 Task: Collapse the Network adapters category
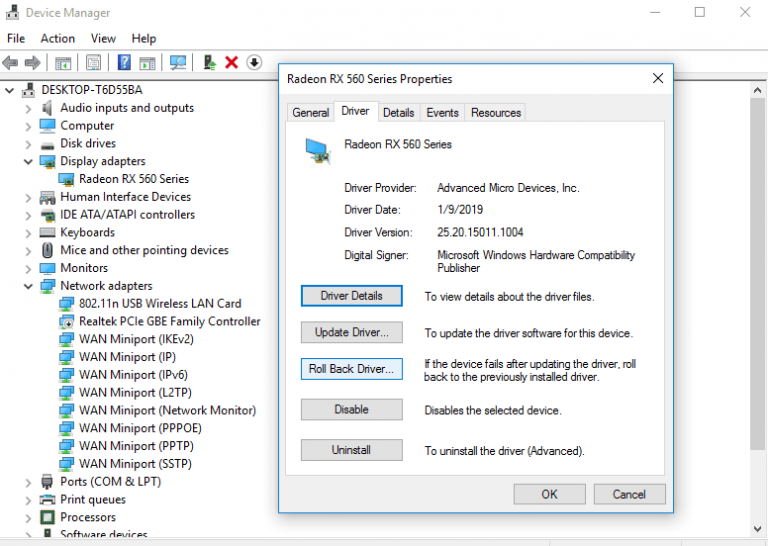coord(28,286)
